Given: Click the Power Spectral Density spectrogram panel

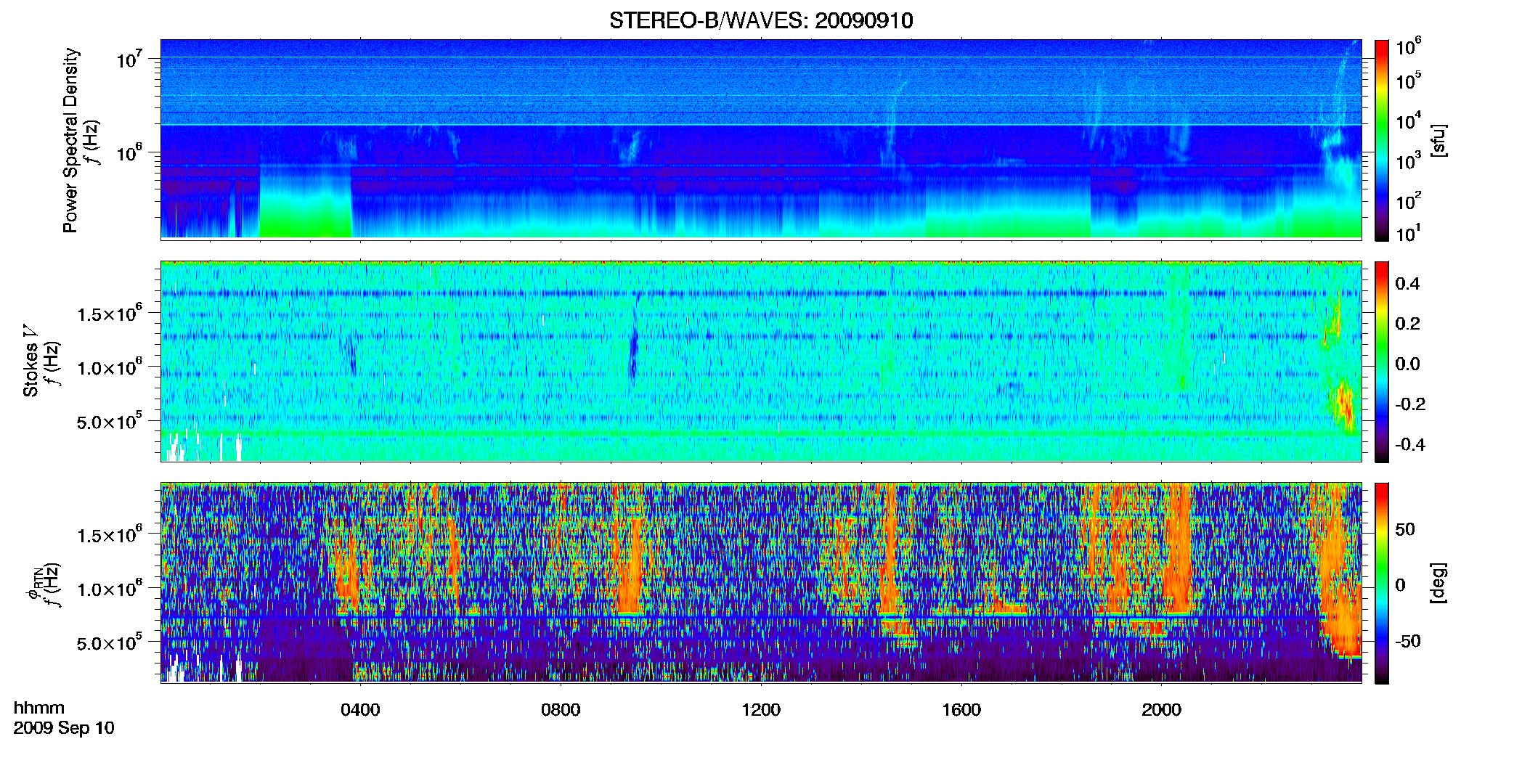Looking at the screenshot, I should (761, 139).
